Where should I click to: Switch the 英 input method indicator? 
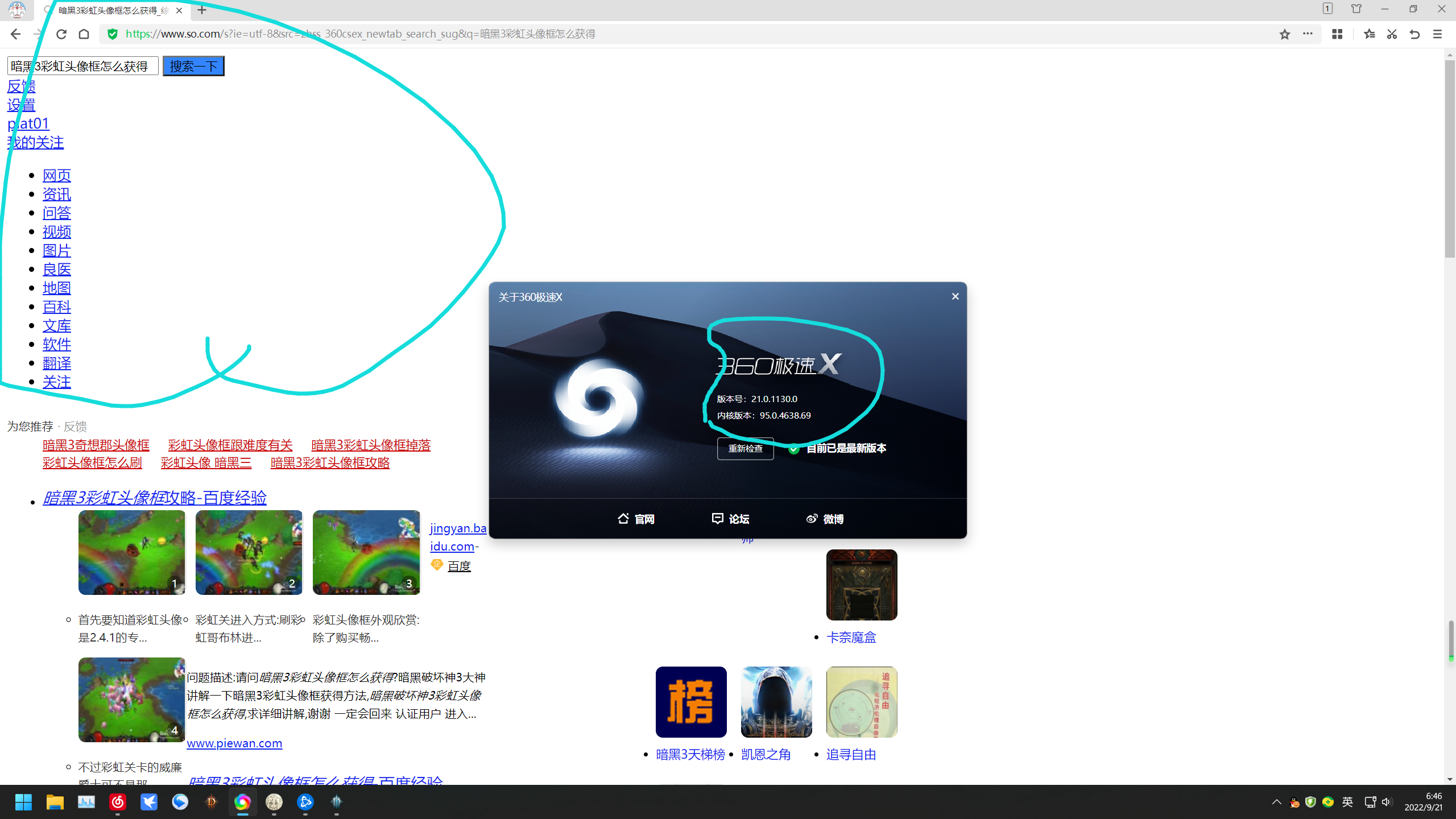[x=1347, y=802]
